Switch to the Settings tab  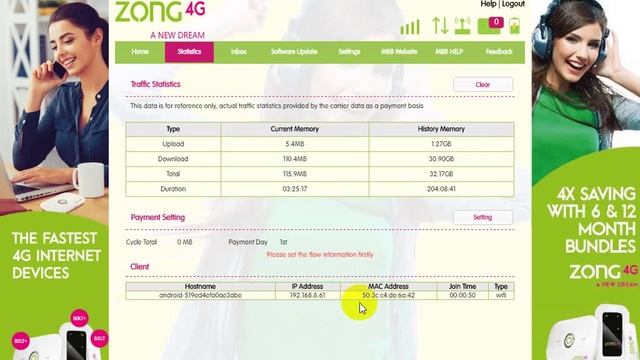(349, 52)
